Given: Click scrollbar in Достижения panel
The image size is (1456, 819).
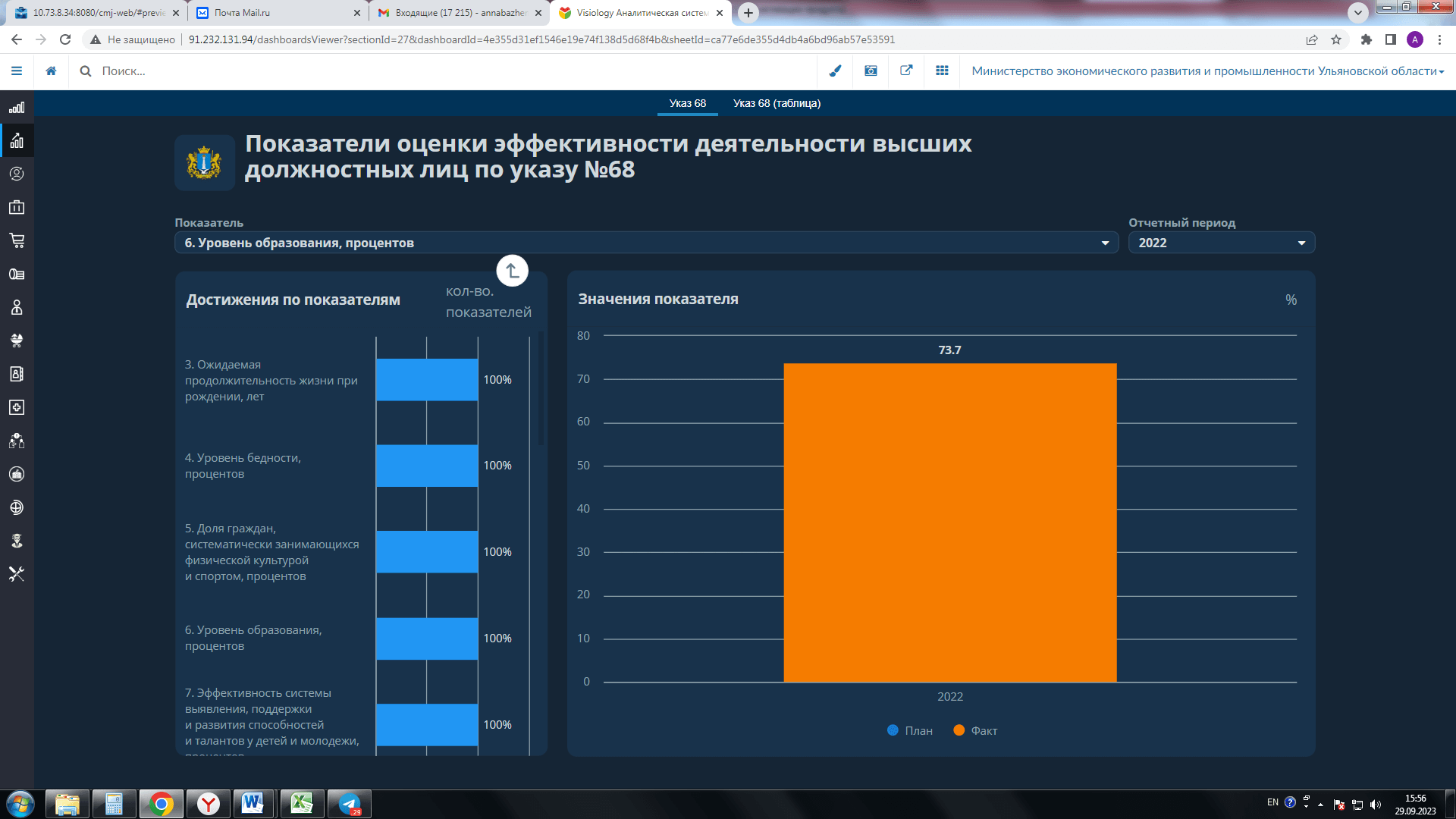Looking at the screenshot, I should [541, 388].
